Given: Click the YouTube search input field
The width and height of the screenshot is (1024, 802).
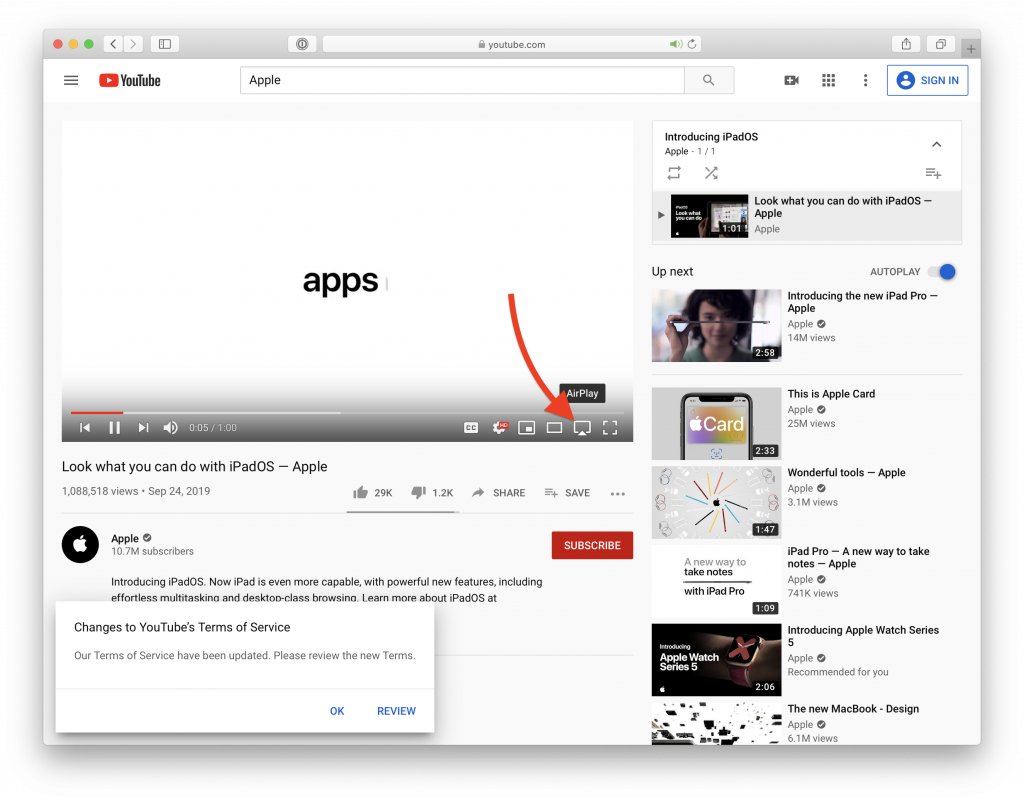Looking at the screenshot, I should pos(462,80).
